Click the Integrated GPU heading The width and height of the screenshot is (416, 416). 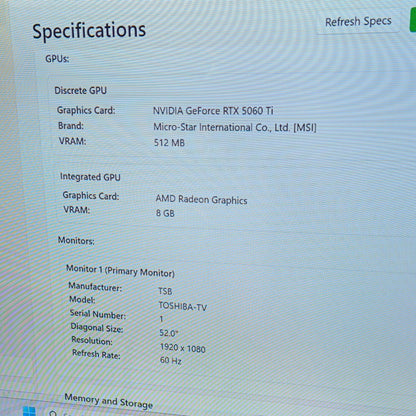[90, 177]
